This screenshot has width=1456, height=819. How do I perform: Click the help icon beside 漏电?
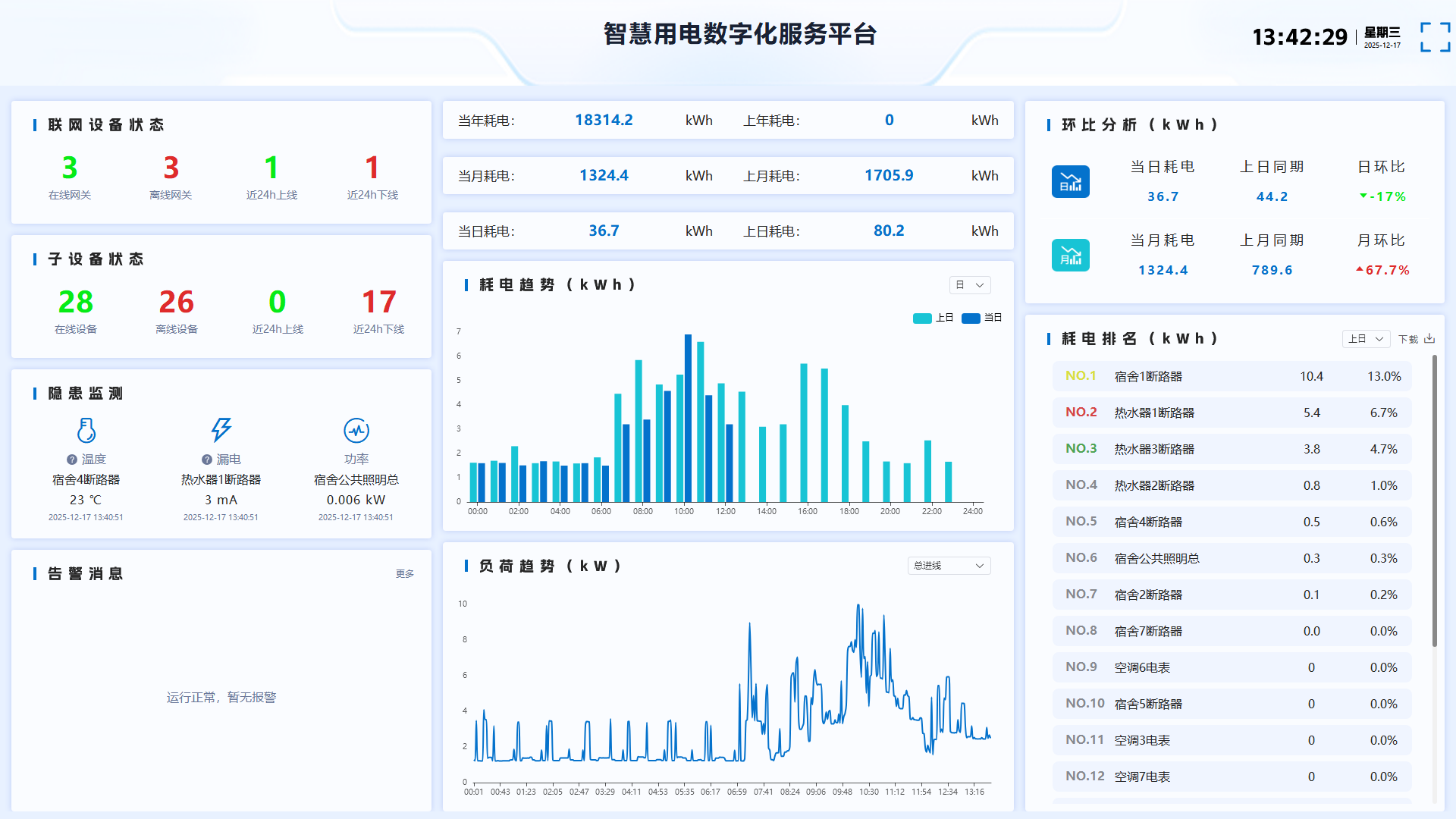coord(206,460)
